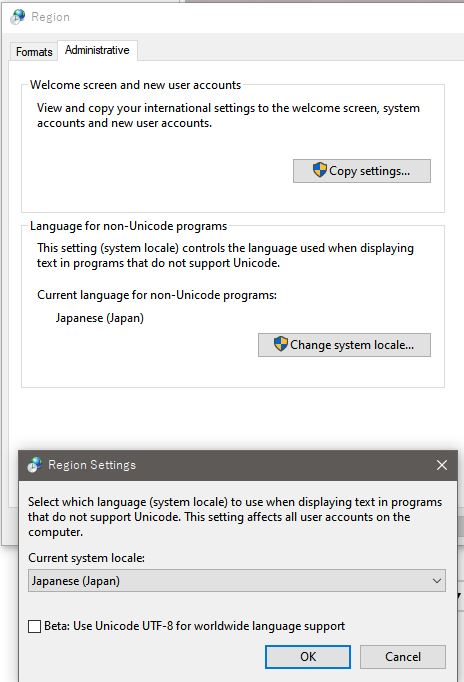
Task: Expand the locale list via the chevron arrow
Action: click(x=437, y=581)
